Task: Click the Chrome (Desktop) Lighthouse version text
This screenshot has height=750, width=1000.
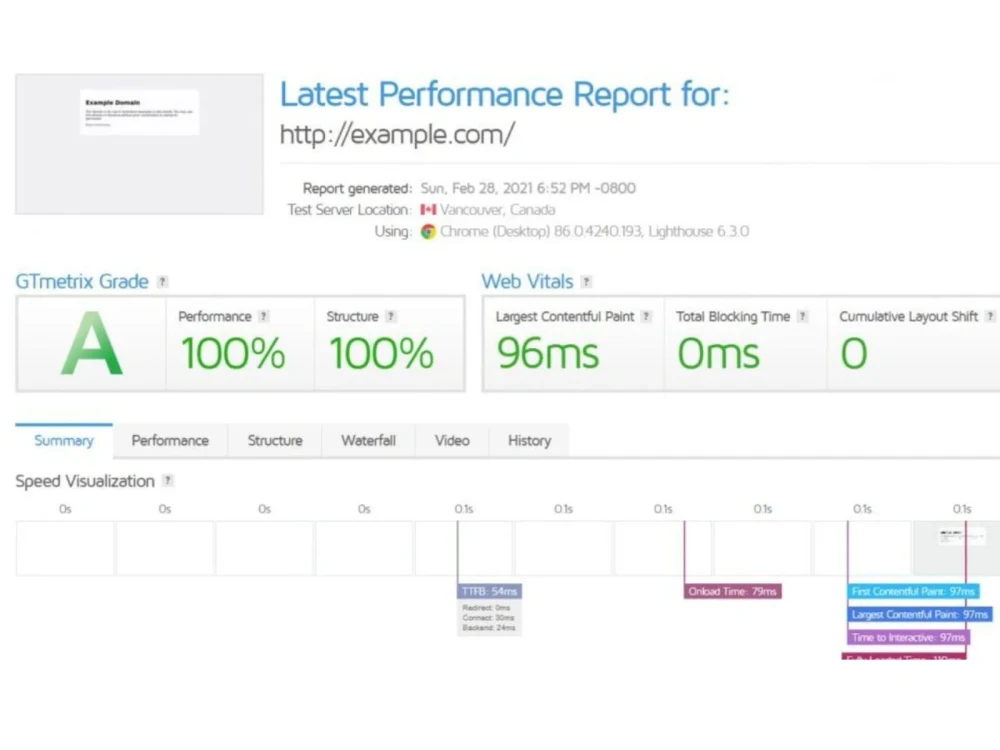Action: (x=594, y=232)
